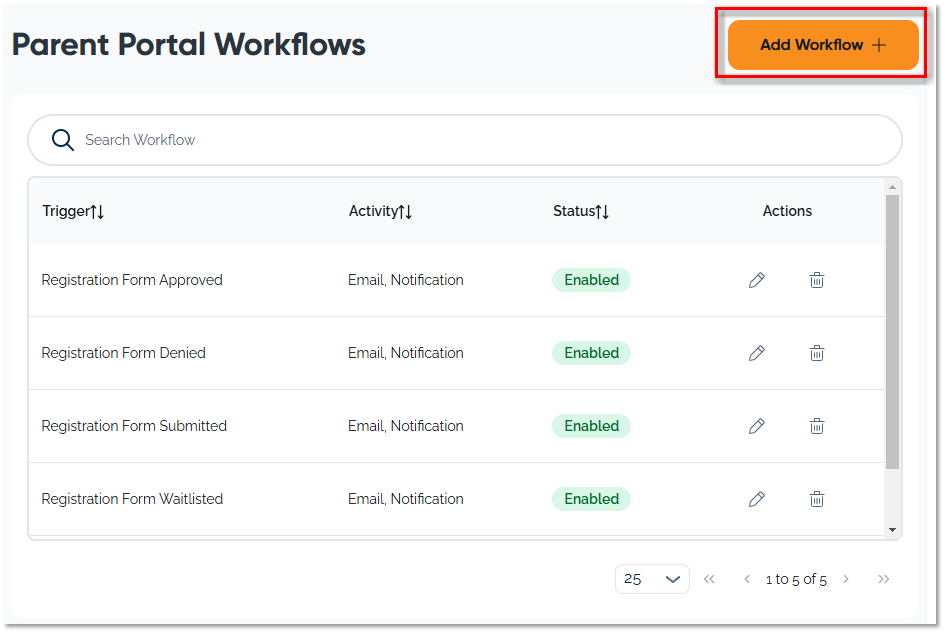
Task: Click Email, Notification in Approved row
Action: 406,280
